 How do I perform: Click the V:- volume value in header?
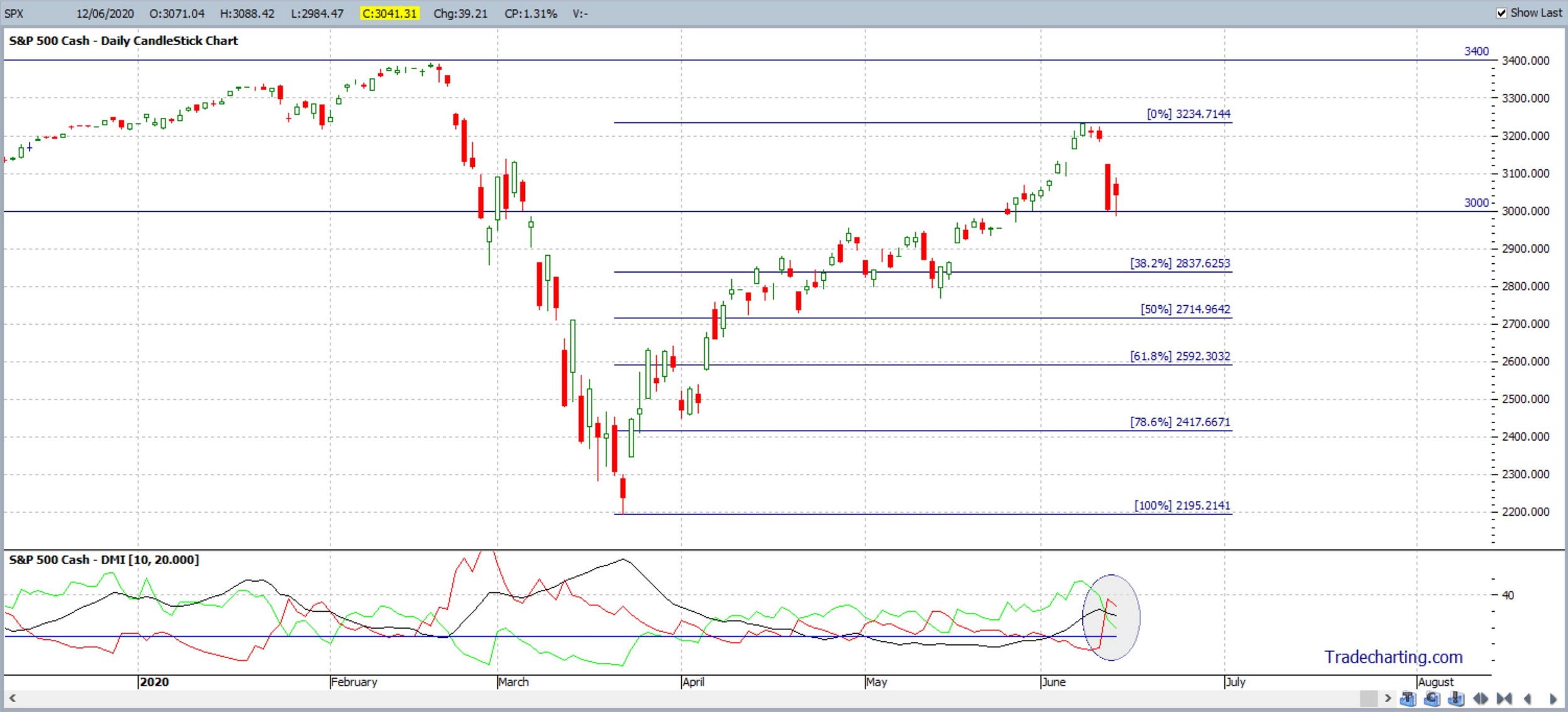(580, 13)
